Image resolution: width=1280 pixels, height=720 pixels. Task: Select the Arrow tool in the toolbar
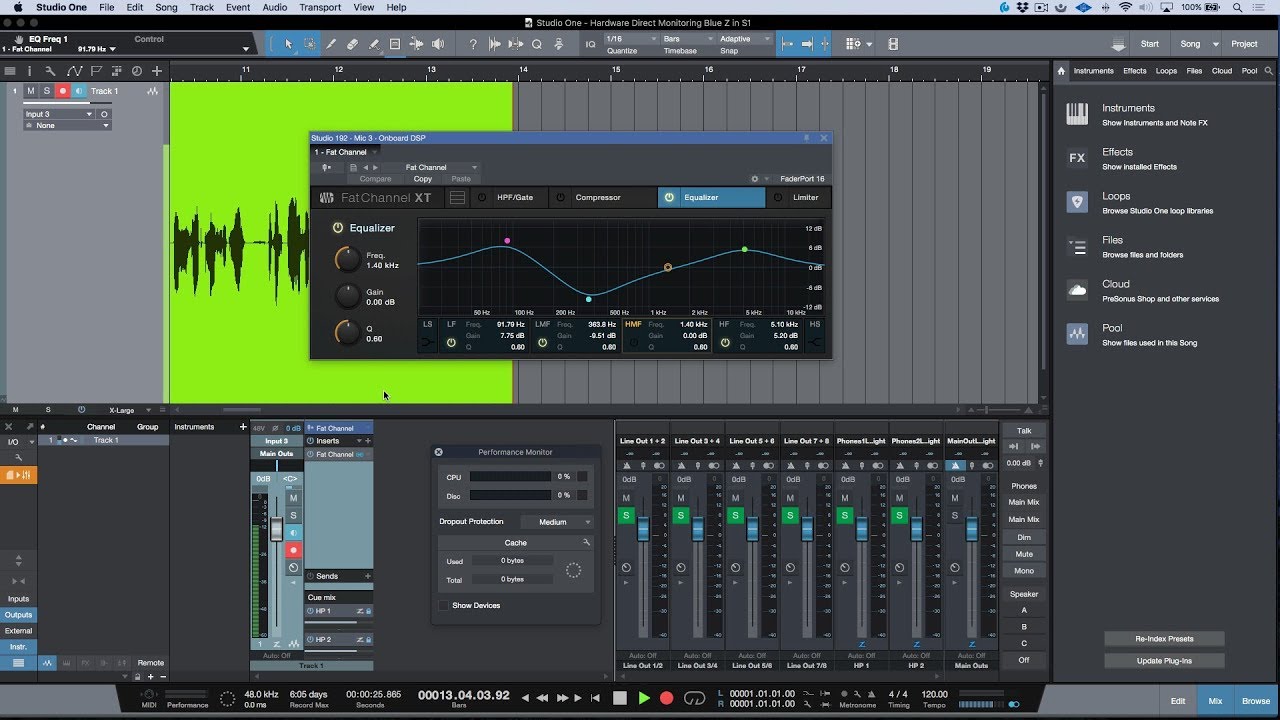click(288, 44)
